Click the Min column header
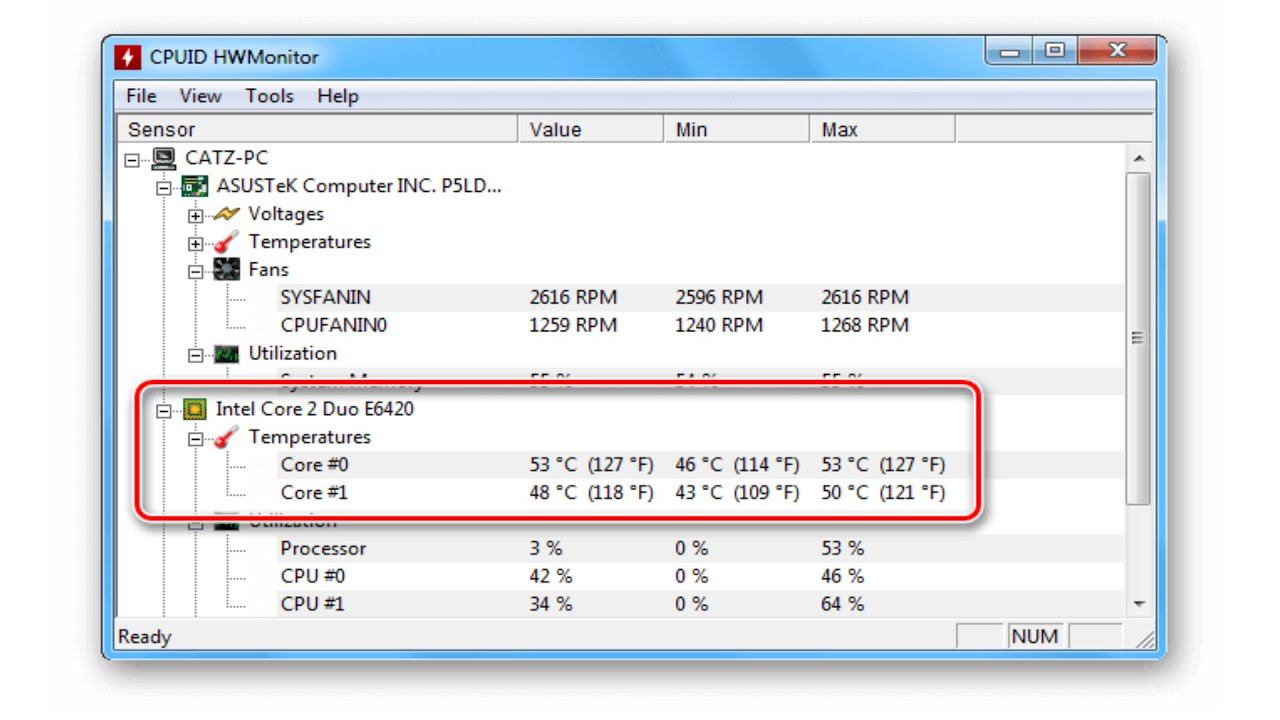Screen dimensions: 1280x720 [737, 130]
